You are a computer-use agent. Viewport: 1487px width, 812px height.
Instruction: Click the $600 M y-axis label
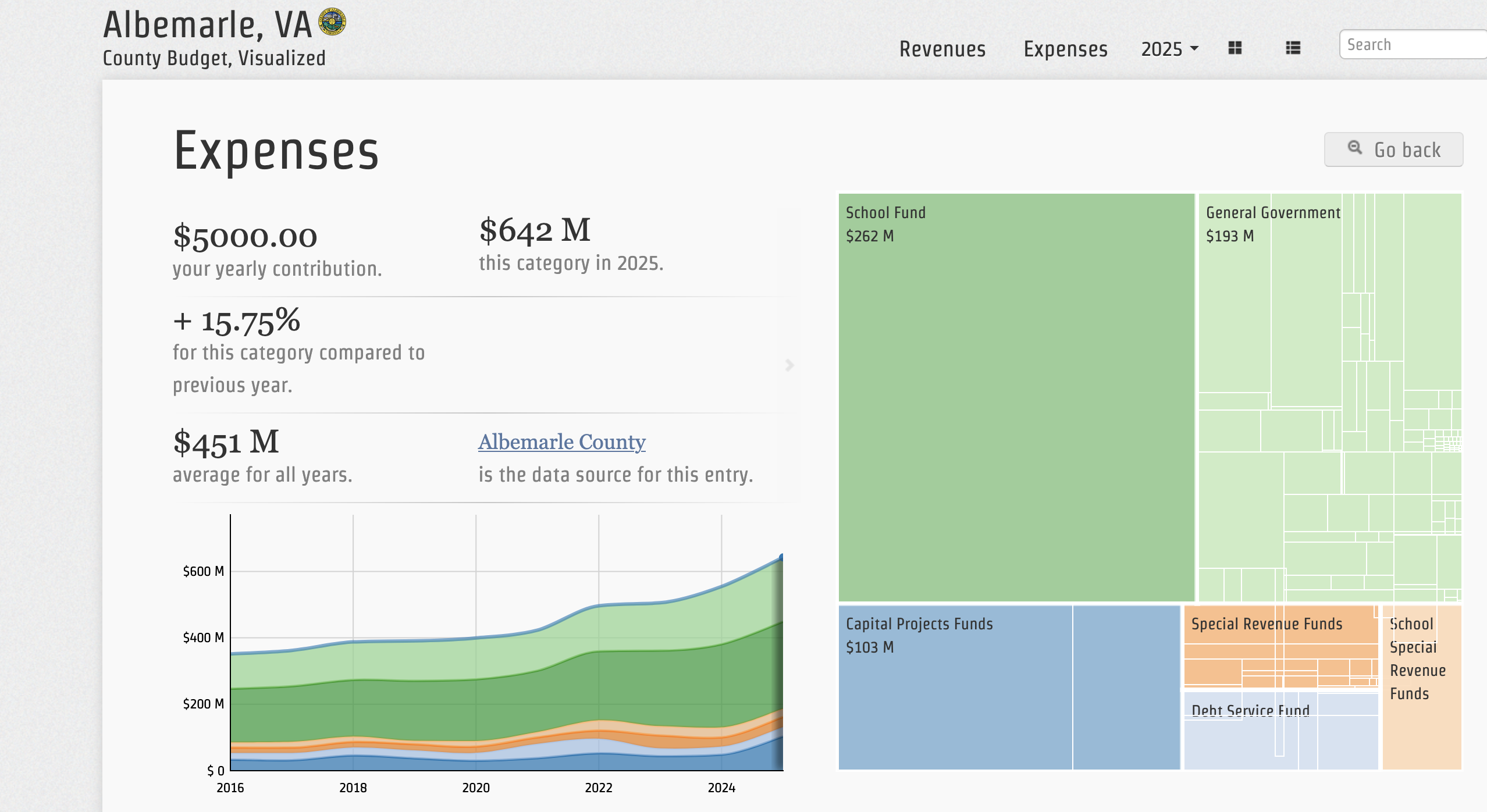204,571
